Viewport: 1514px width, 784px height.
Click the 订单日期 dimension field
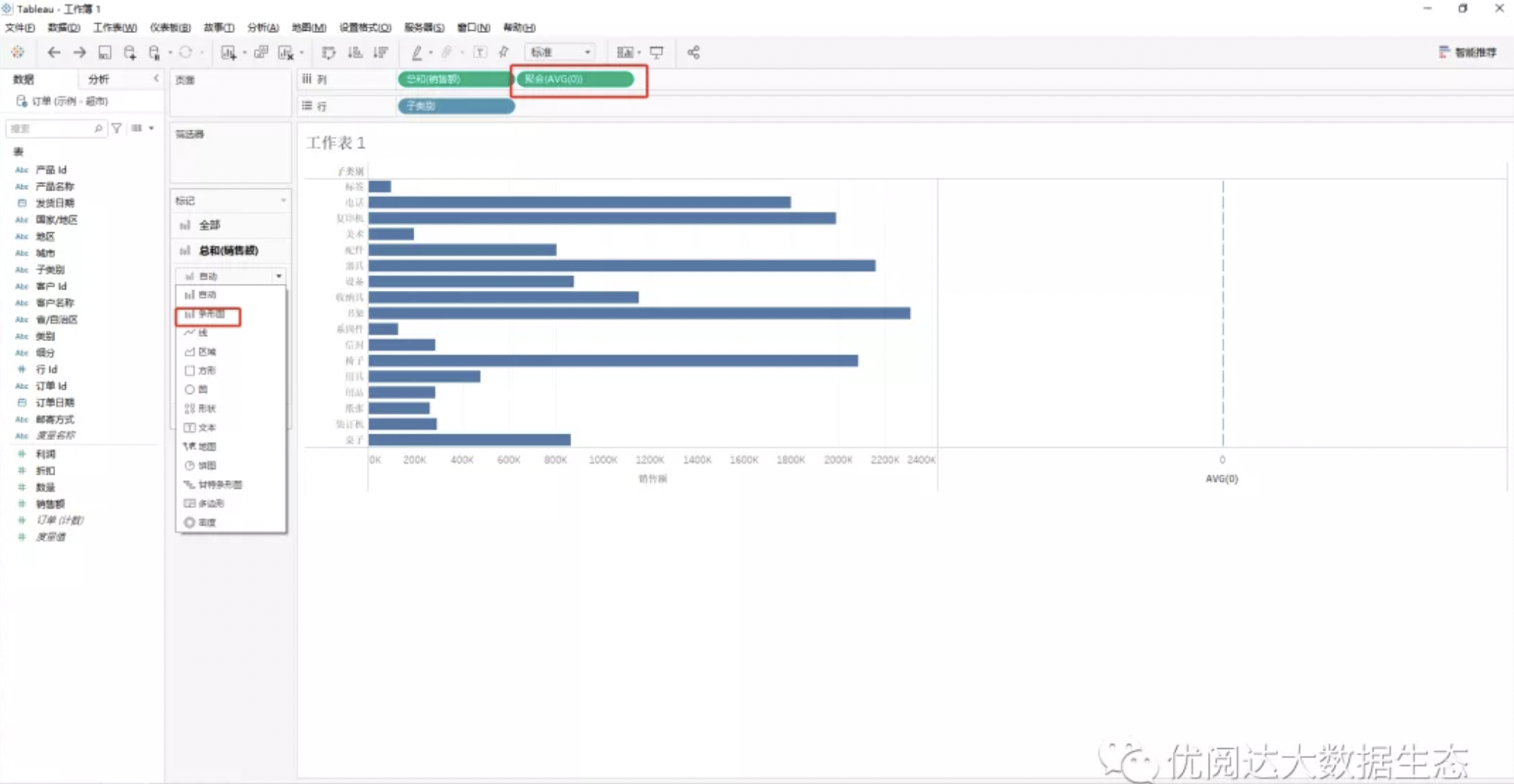(x=55, y=402)
